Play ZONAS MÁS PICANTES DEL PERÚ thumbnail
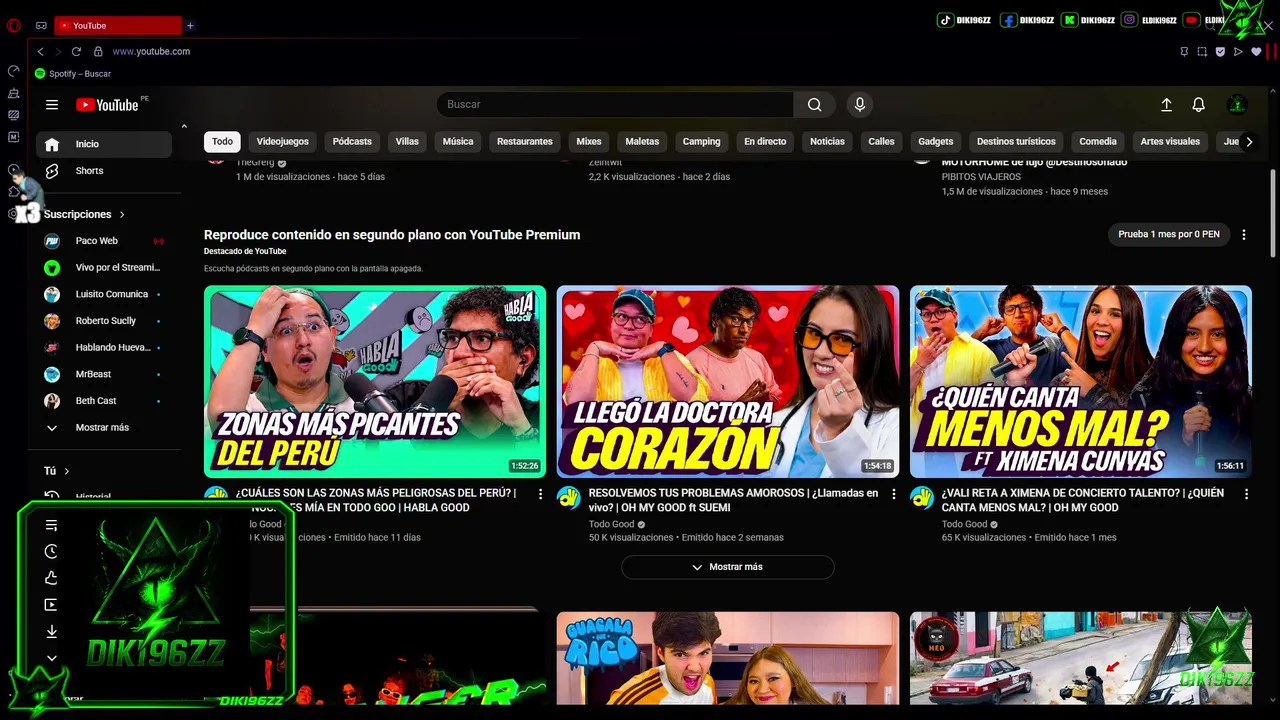 (375, 382)
